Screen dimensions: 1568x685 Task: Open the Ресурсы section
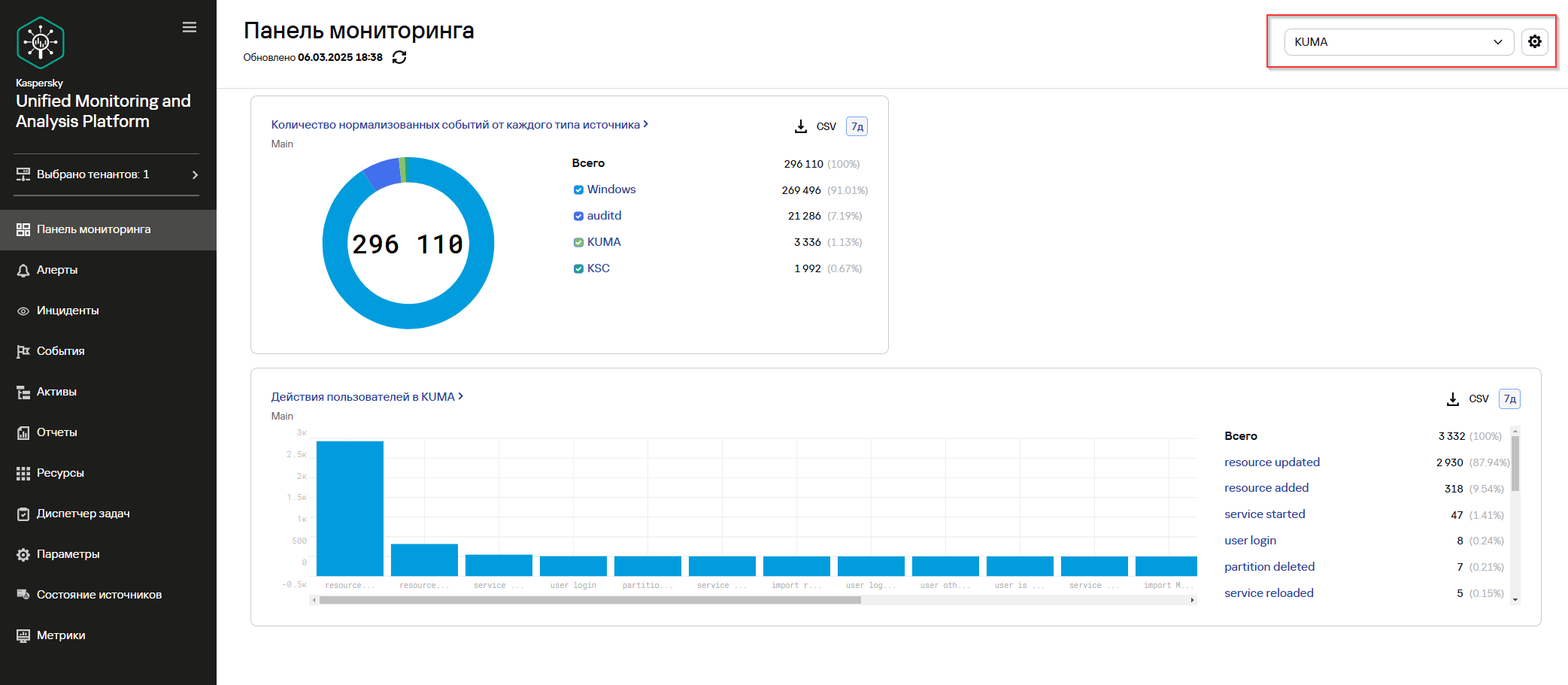108,473
